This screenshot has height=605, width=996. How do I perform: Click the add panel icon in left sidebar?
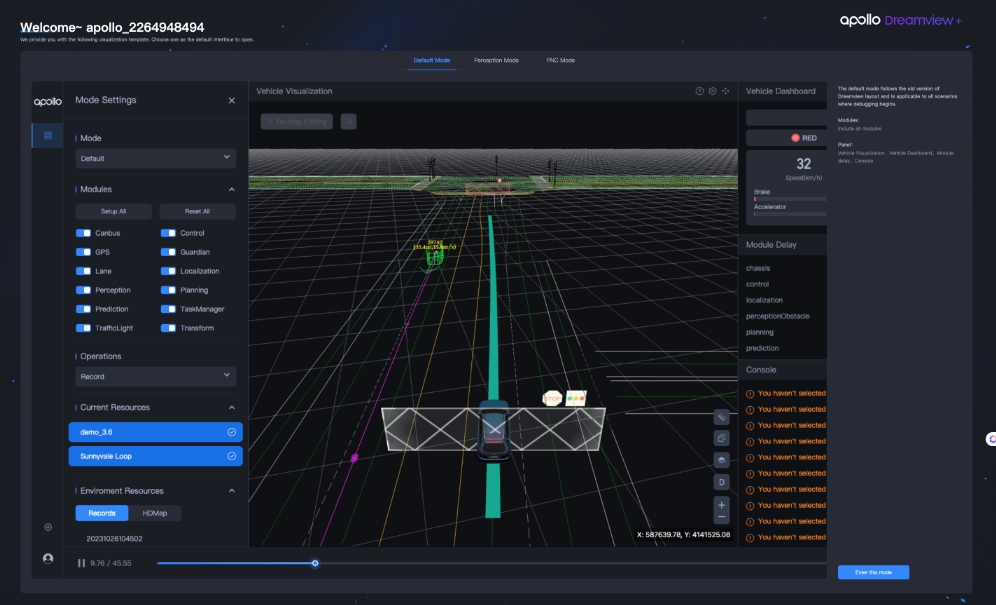(x=48, y=527)
